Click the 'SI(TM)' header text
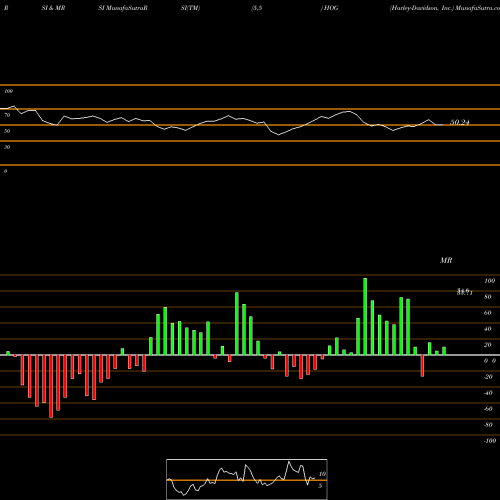 (190, 8)
